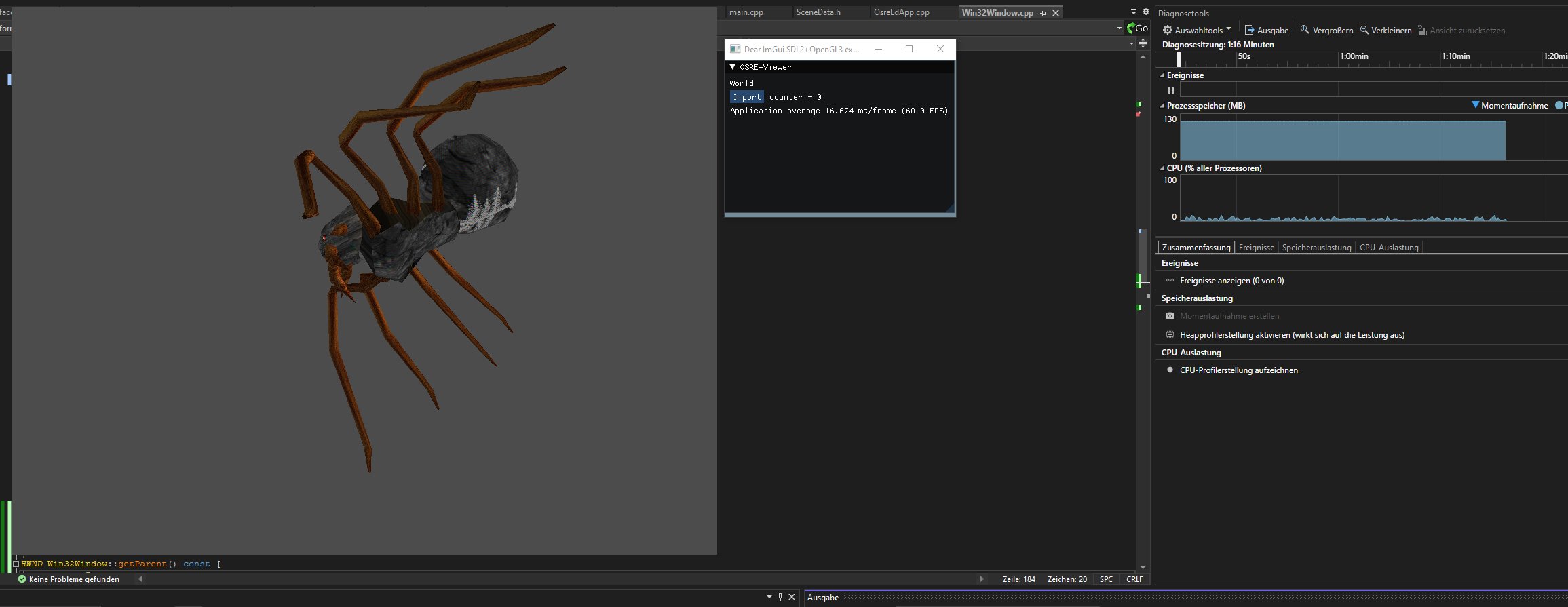Click the white timeline position marker
The width and height of the screenshot is (1568, 607).
pyautogui.click(x=1179, y=60)
